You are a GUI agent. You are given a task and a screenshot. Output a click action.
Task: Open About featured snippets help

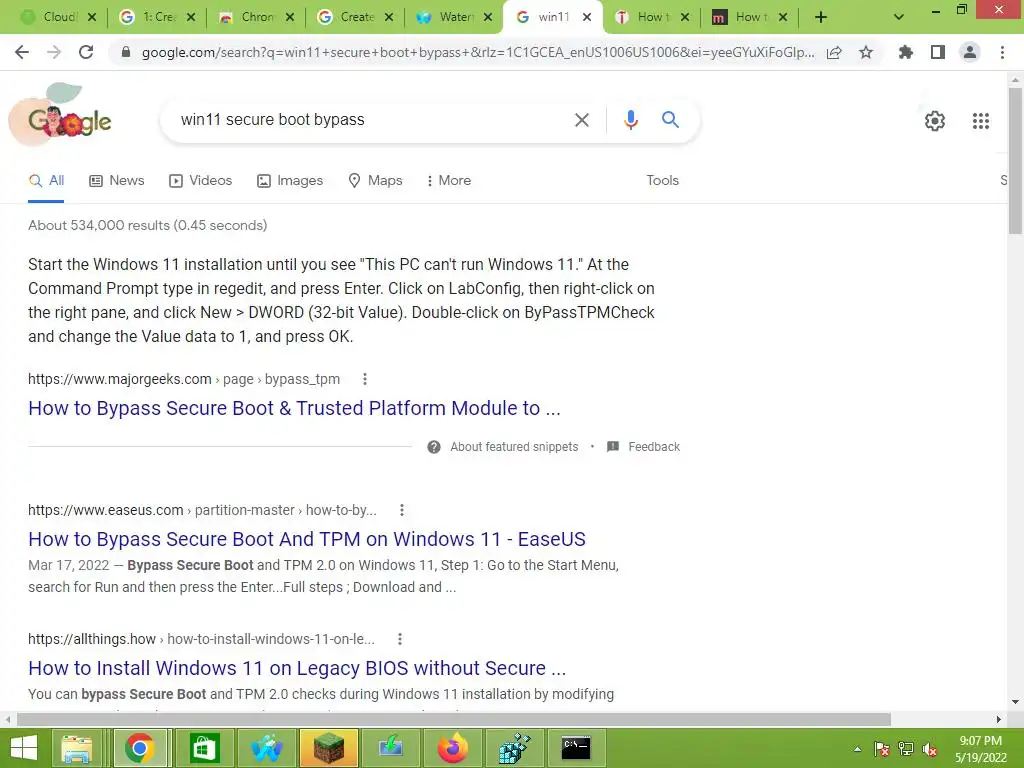503,447
